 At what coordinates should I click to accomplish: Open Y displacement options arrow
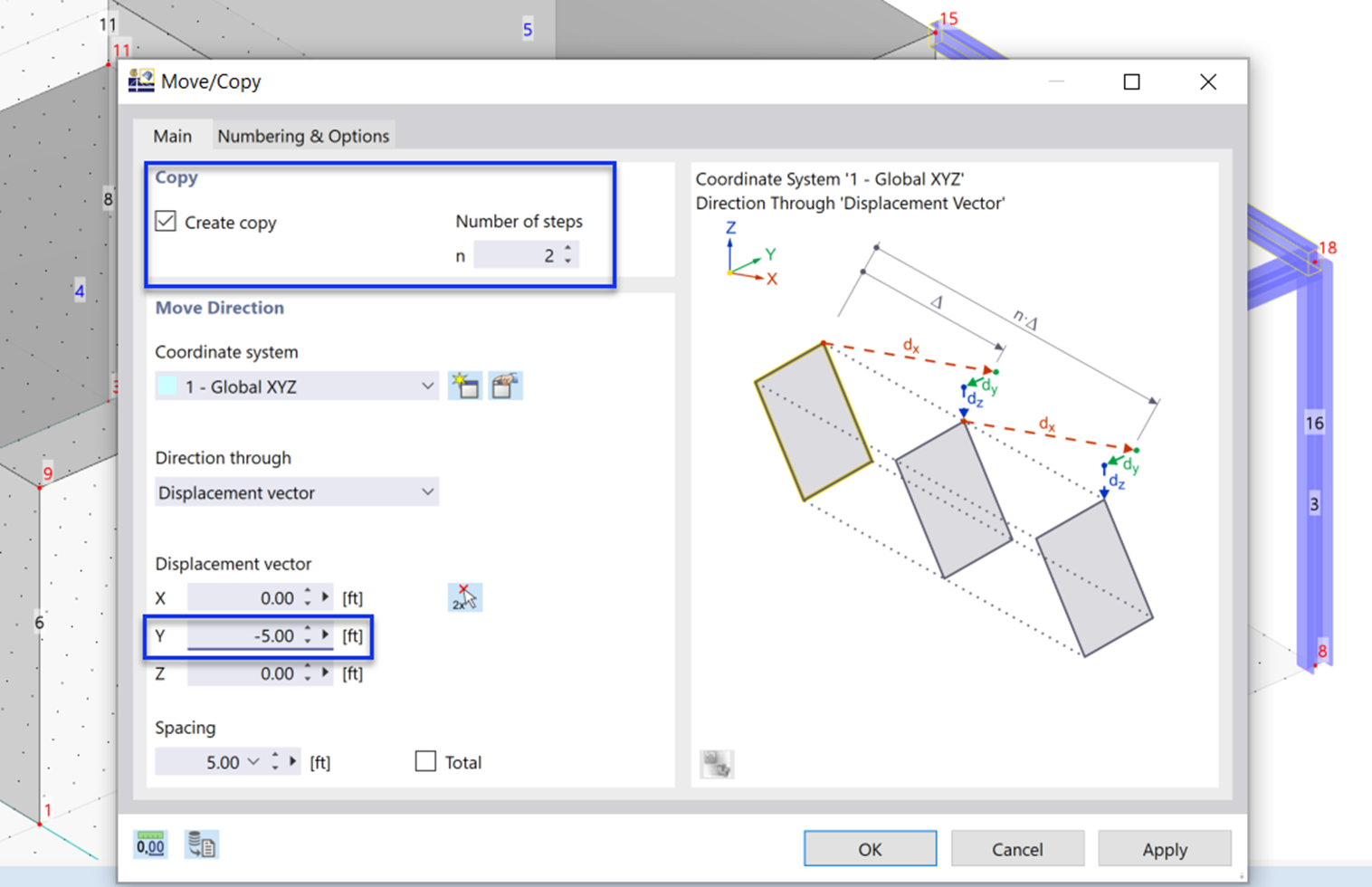(326, 635)
